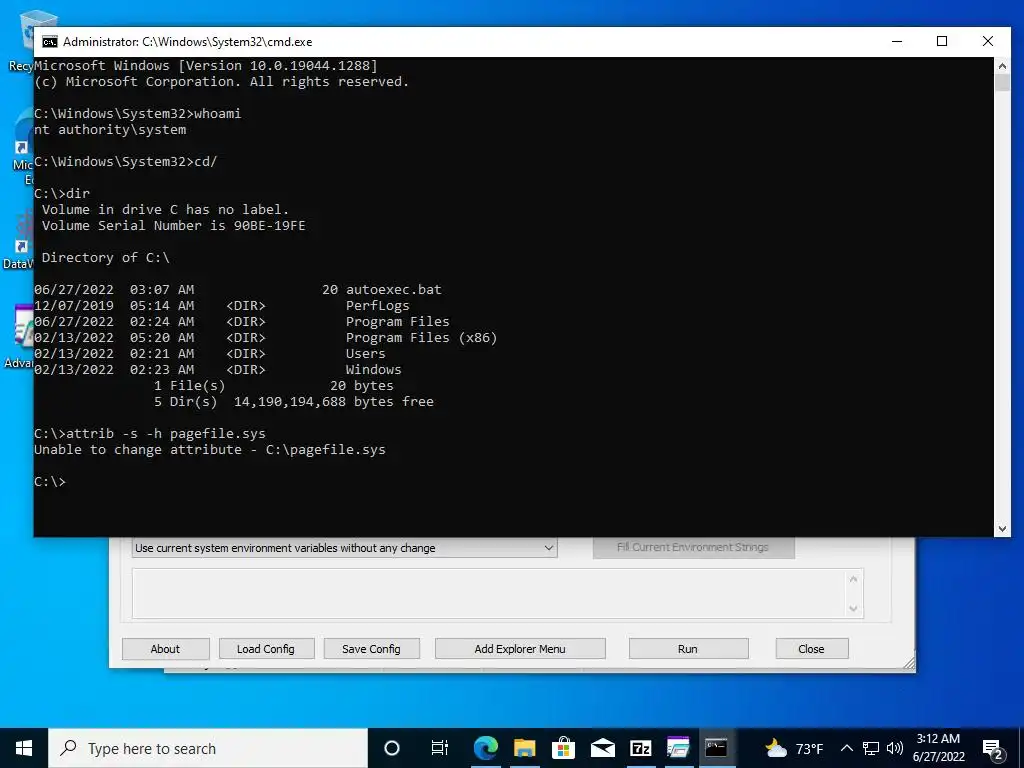Click 'nt authority\system' output text

coord(110,129)
